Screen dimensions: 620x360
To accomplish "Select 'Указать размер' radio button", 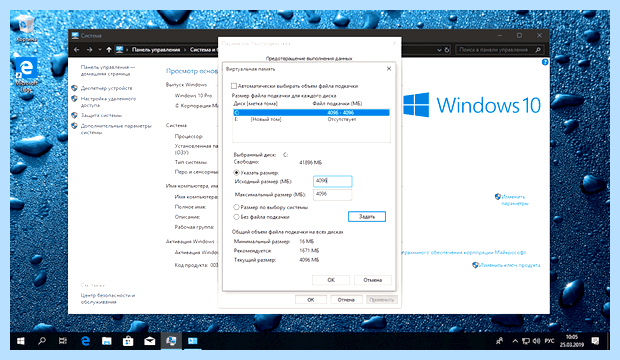I will click(x=236, y=173).
